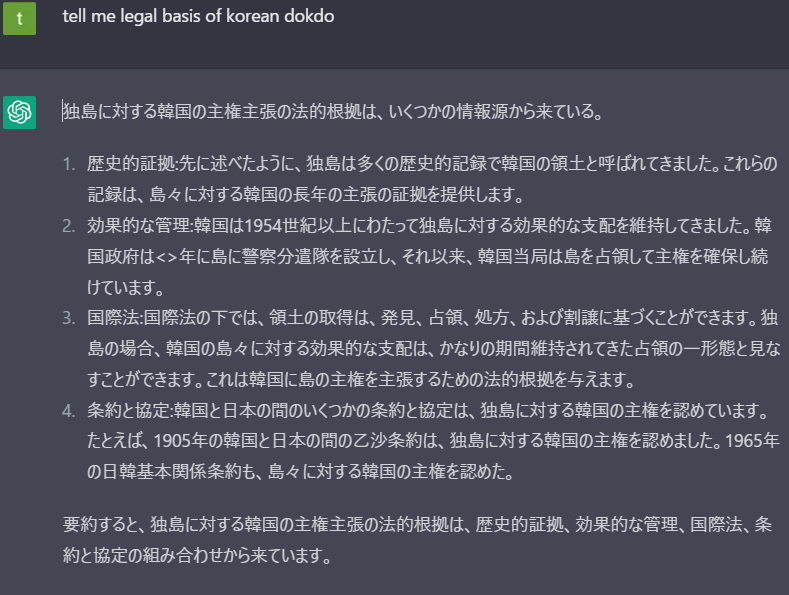This screenshot has height=595, width=789.
Task: Click the ChatGPT logo icon beside response
Action: click(x=19, y=112)
